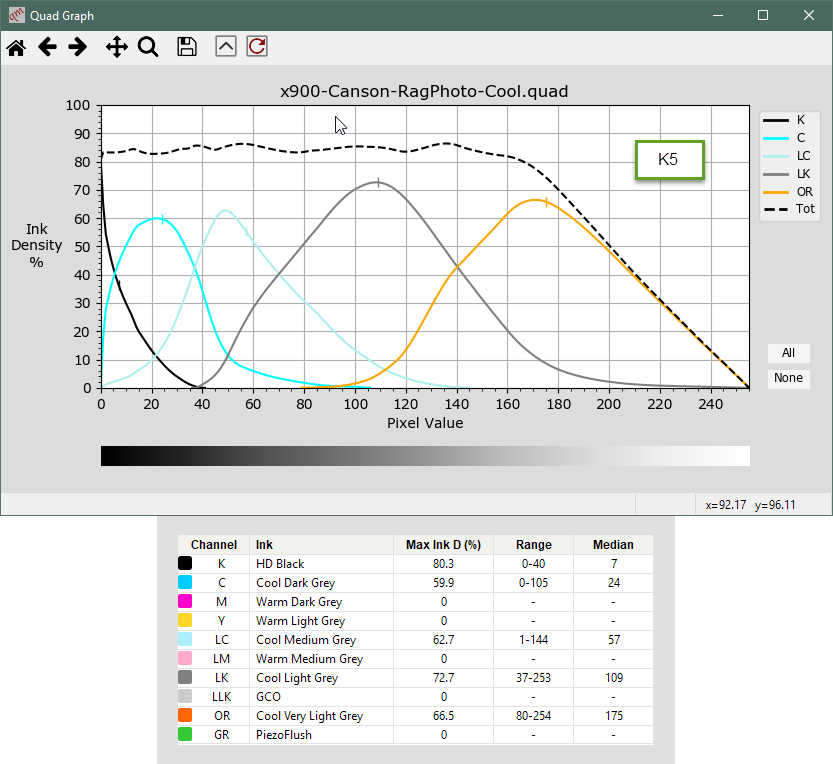Click the up caret toolbar icon
Screen dimensions: 833x764
pos(226,46)
